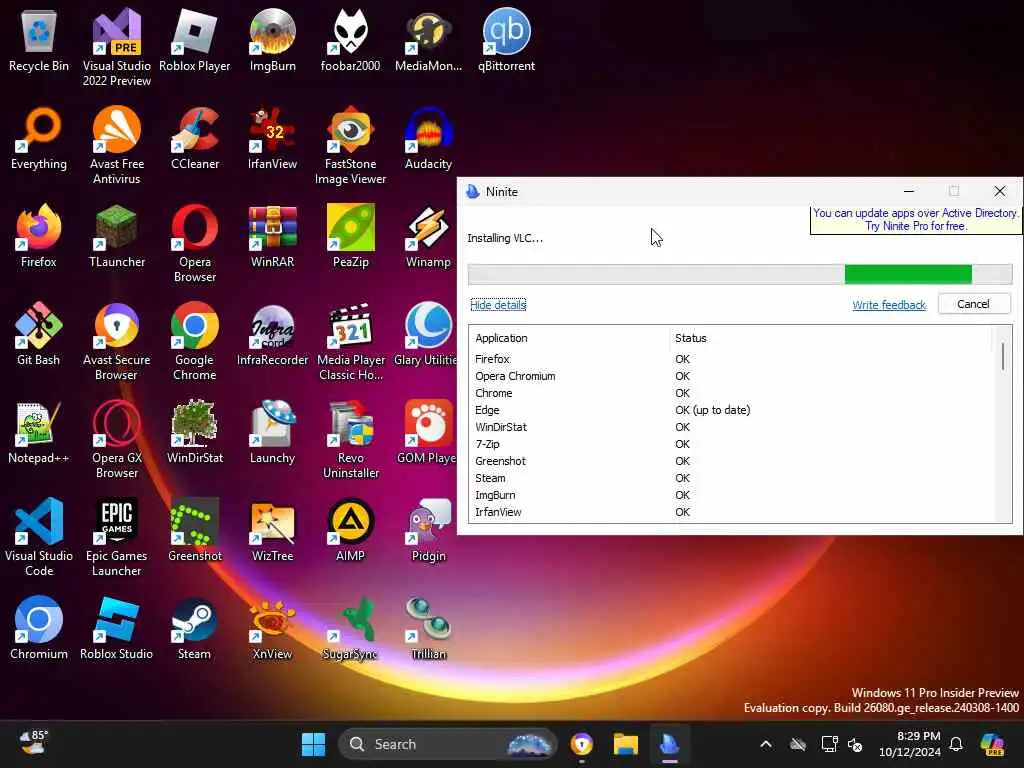Select the ImgBurn desktop shortcut
This screenshot has width=1024, height=768.
(272, 40)
